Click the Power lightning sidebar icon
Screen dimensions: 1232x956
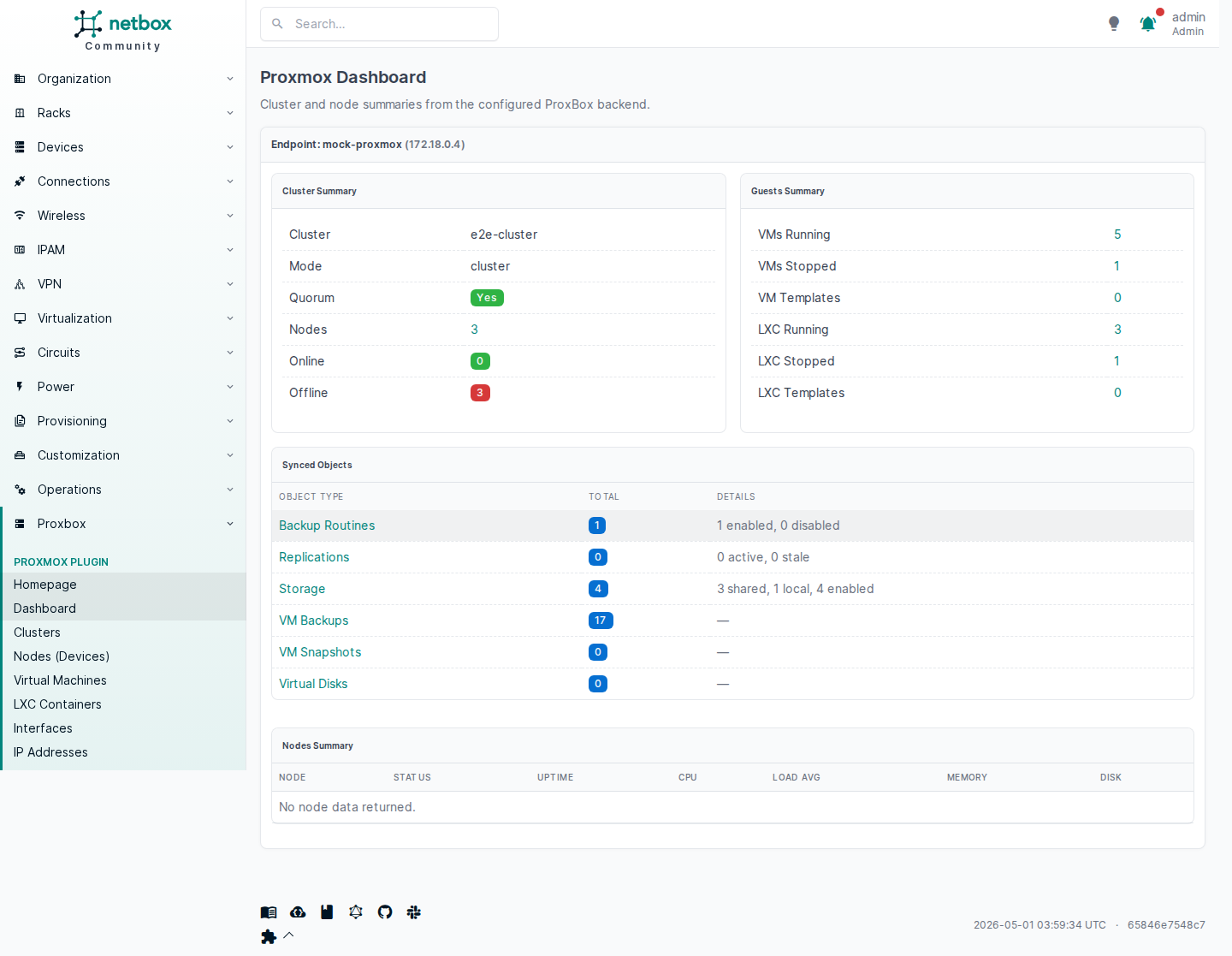point(20,387)
